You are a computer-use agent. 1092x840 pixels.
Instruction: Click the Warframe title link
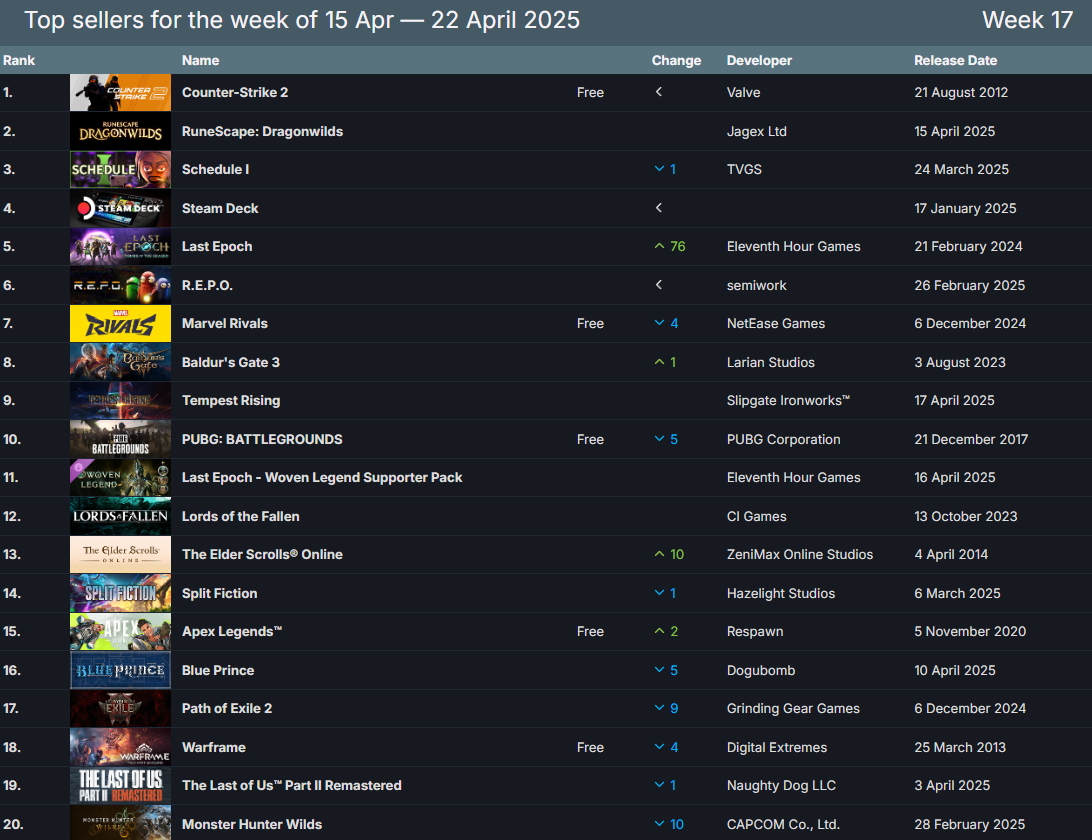click(214, 747)
